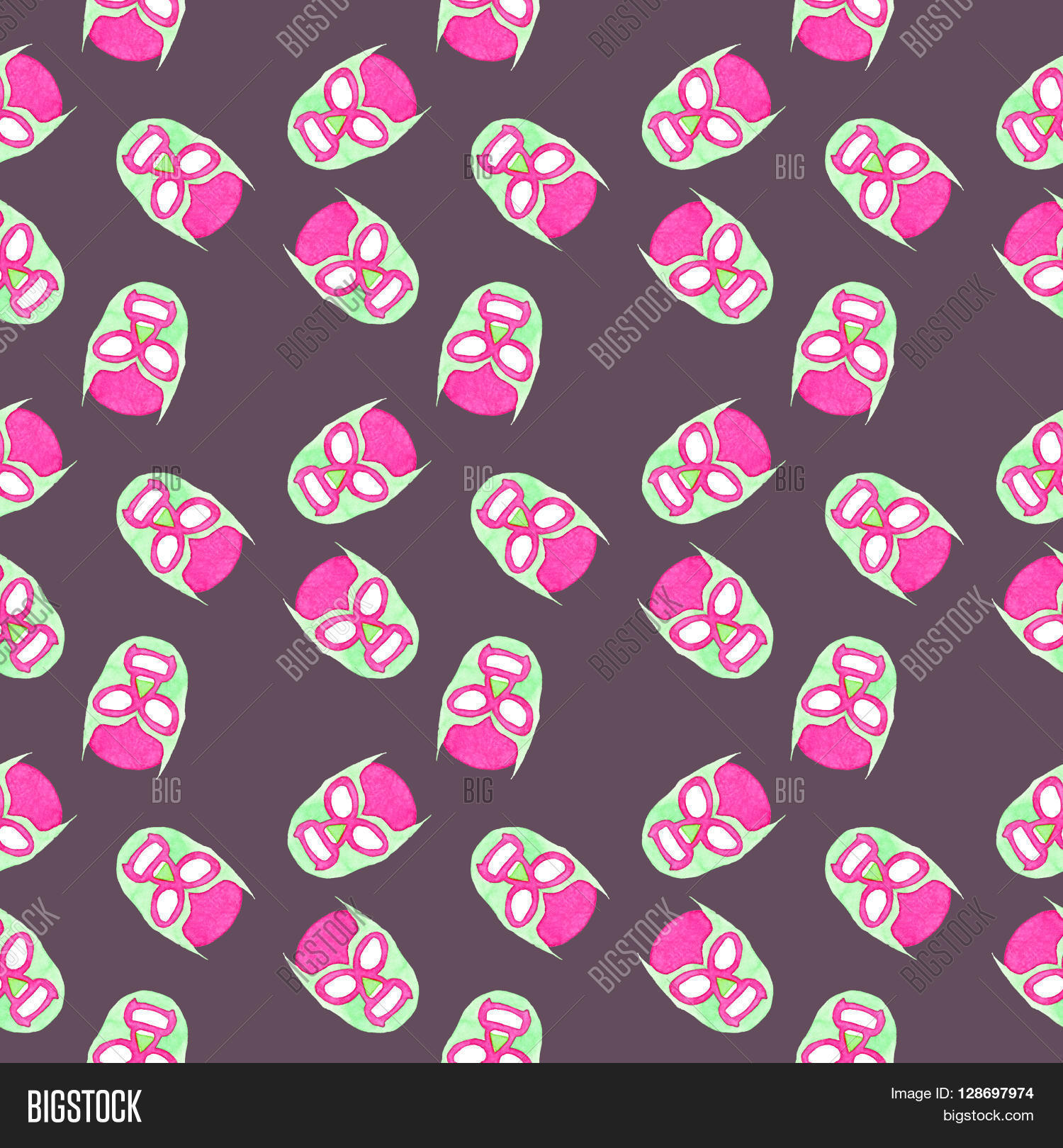
Task: Open the bigstock.com link in the footer
Action: [x=987, y=1116]
